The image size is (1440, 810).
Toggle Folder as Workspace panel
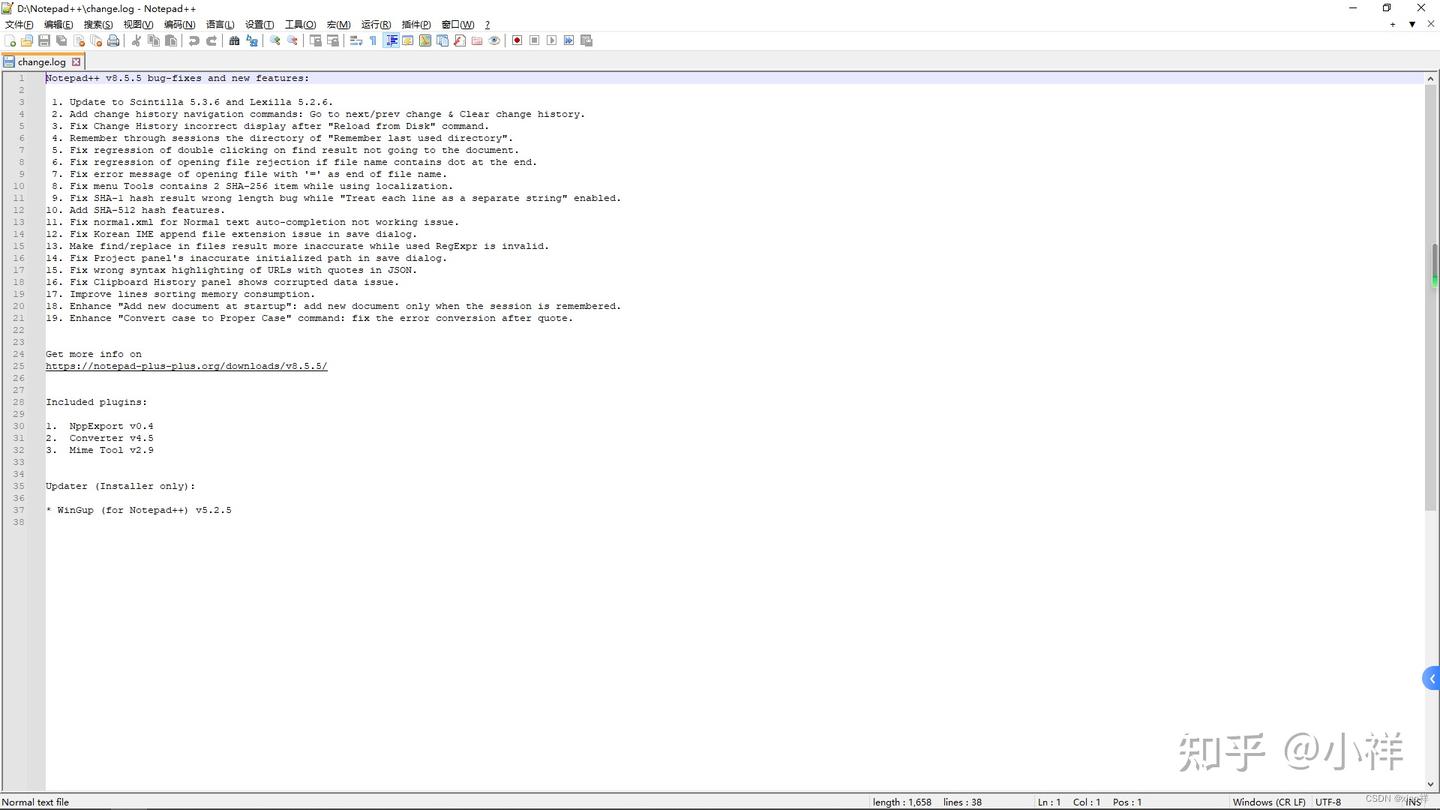tap(477, 41)
